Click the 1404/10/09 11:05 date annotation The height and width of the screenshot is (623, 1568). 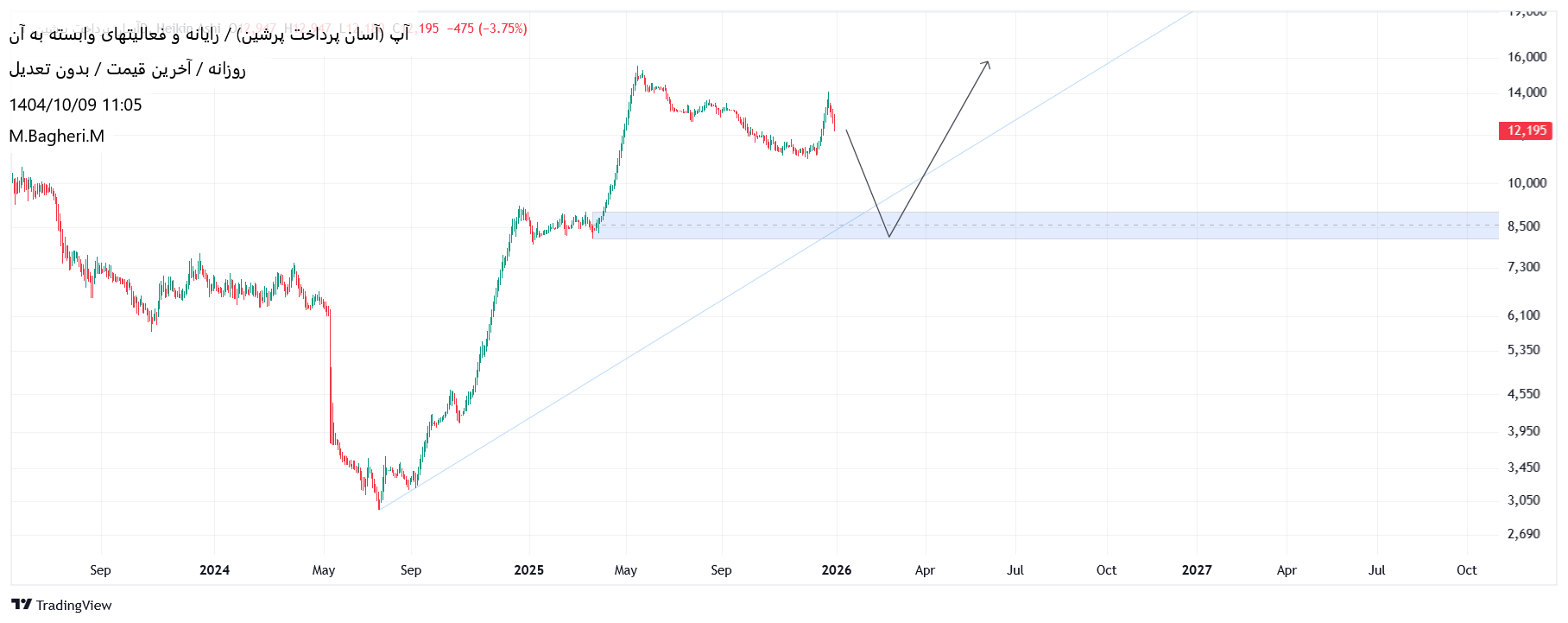pos(76,105)
